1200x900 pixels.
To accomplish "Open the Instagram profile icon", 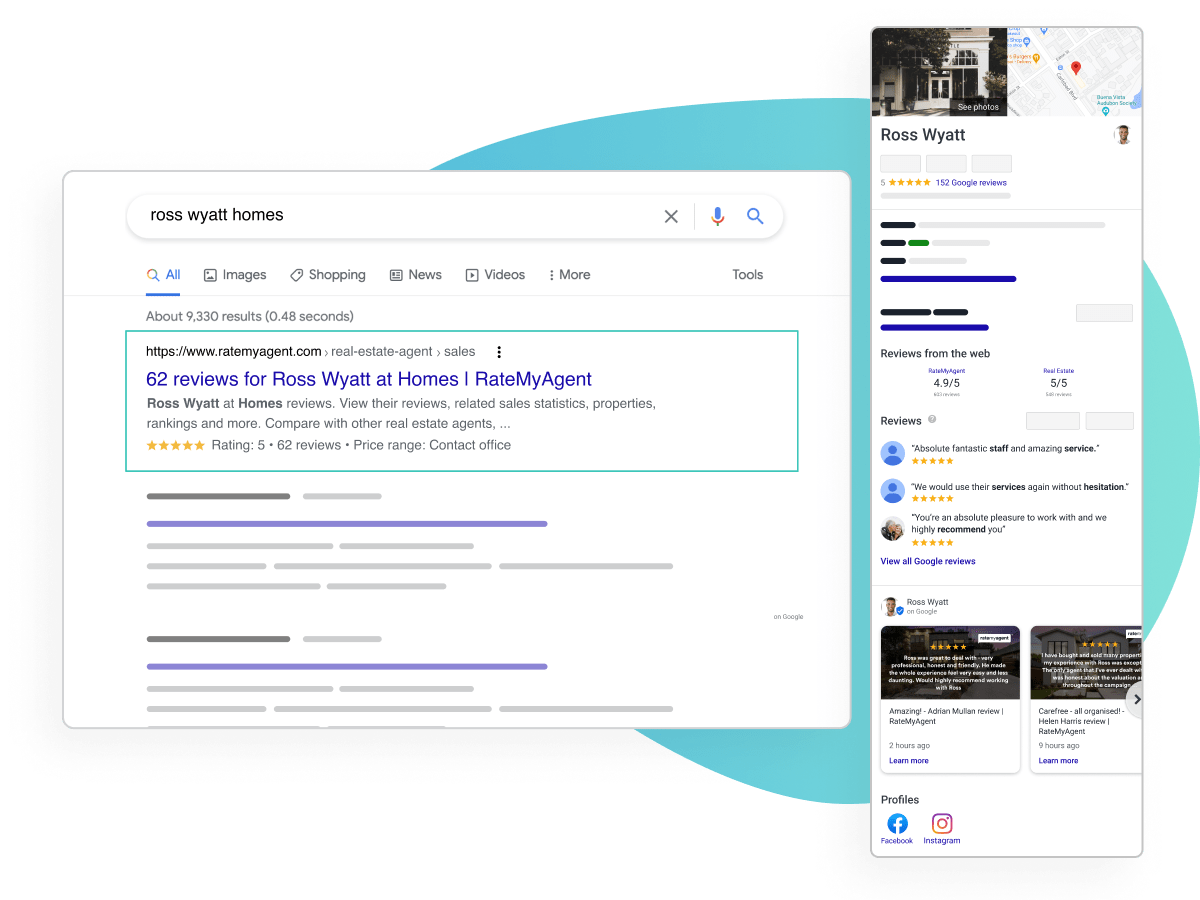I will (941, 824).
